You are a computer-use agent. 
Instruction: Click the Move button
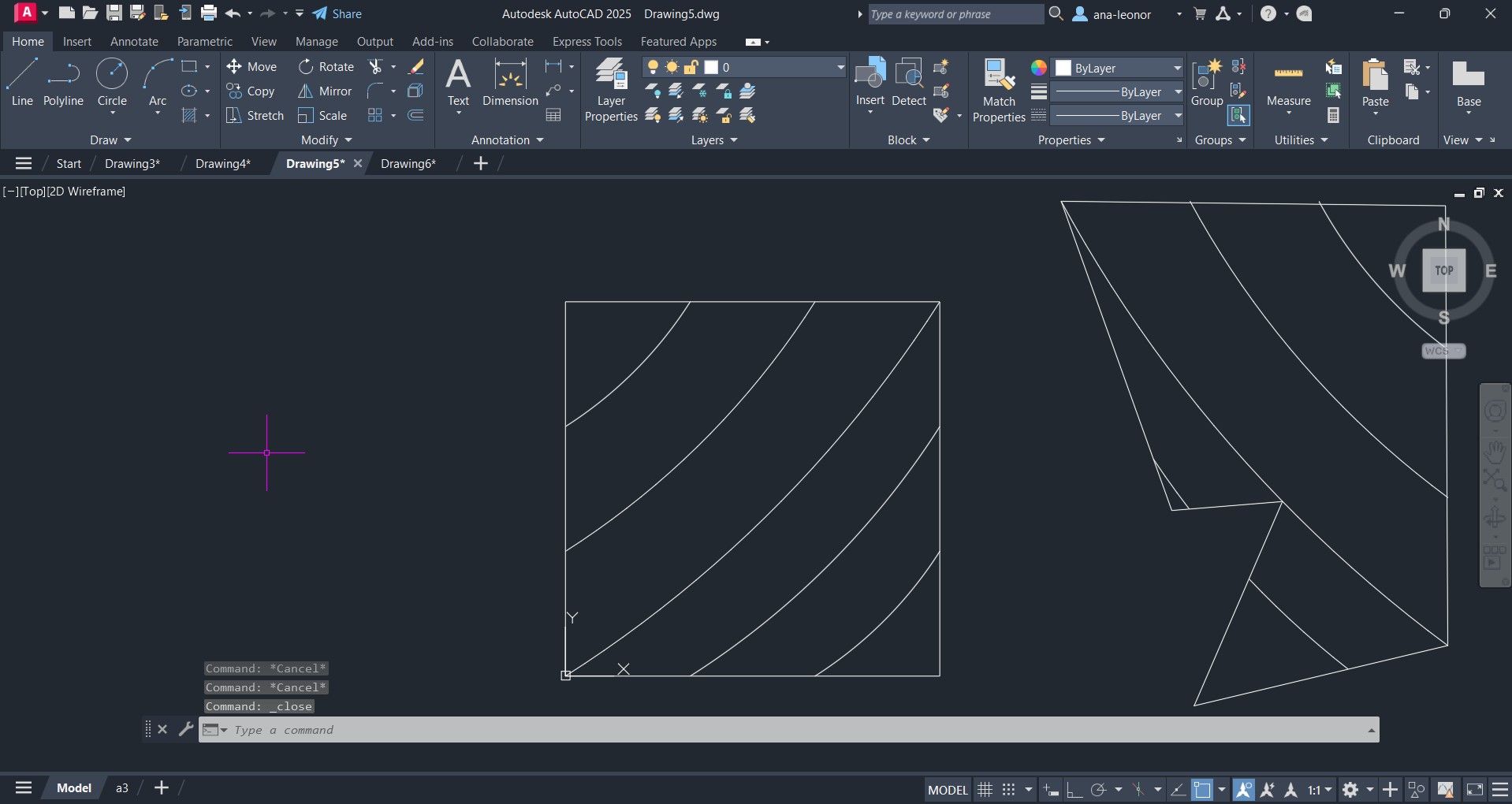(251, 67)
